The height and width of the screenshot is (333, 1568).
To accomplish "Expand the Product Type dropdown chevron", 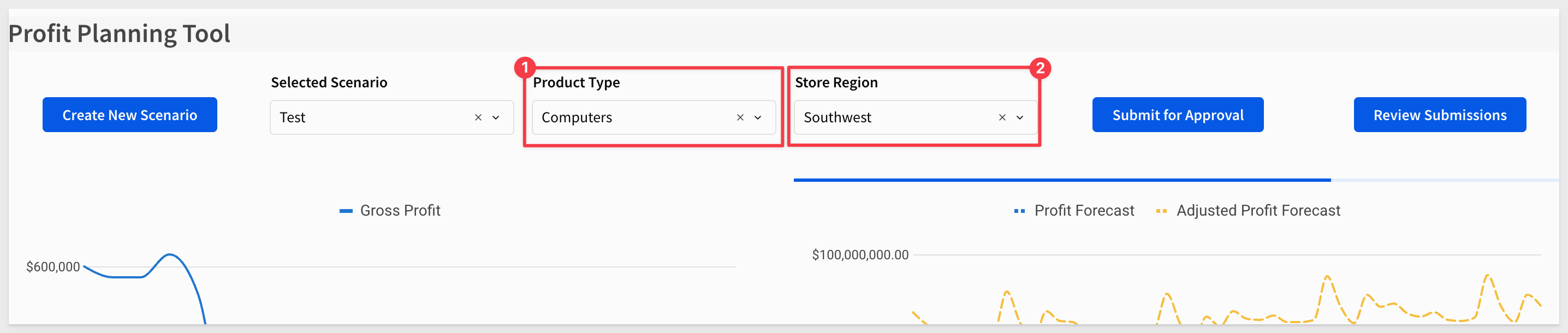I will click(x=758, y=117).
